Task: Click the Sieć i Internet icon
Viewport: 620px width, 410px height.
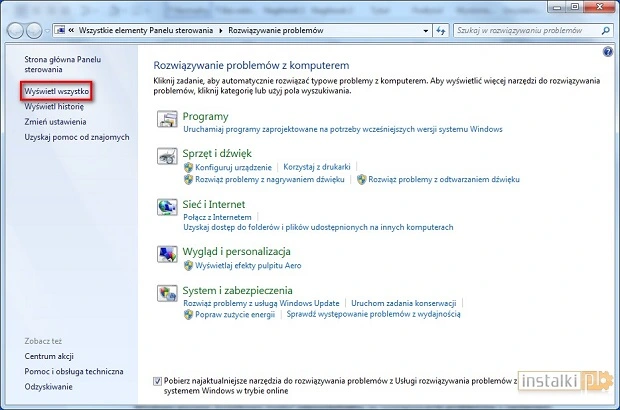Action: 167,208
